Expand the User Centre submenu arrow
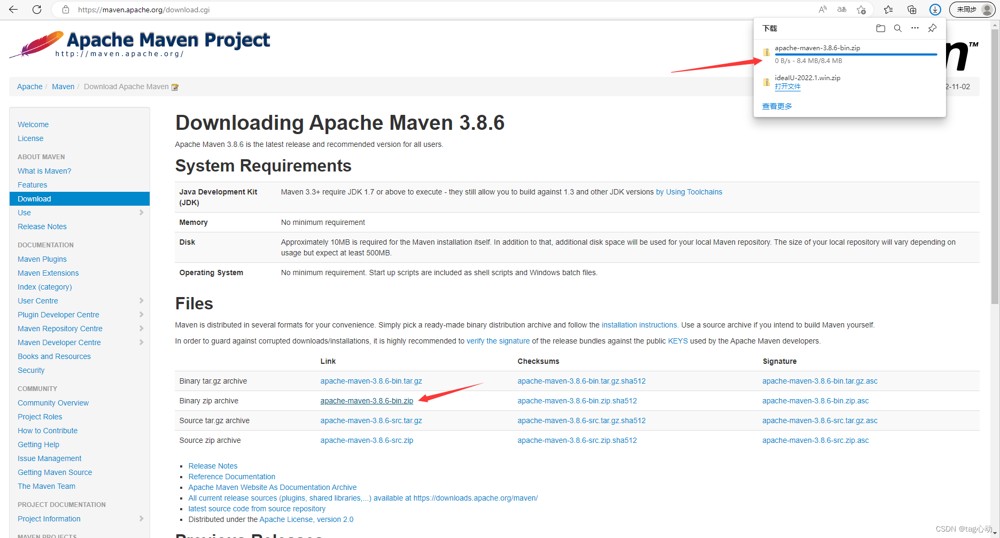Image resolution: width=1000 pixels, height=538 pixels. point(141,300)
